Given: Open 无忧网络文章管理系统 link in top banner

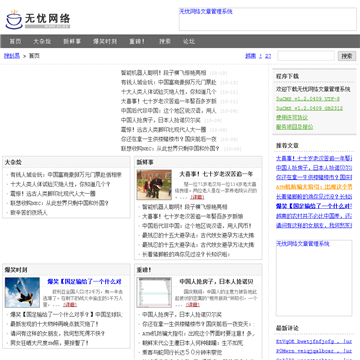Looking at the screenshot, I should [x=206, y=12].
